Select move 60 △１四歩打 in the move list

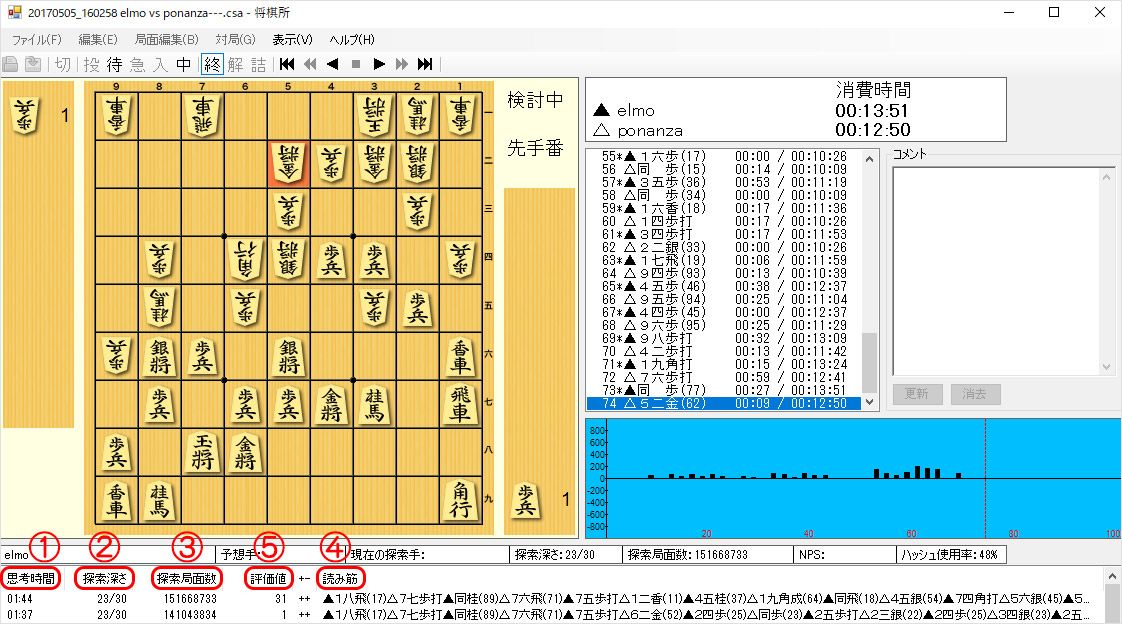coord(723,221)
